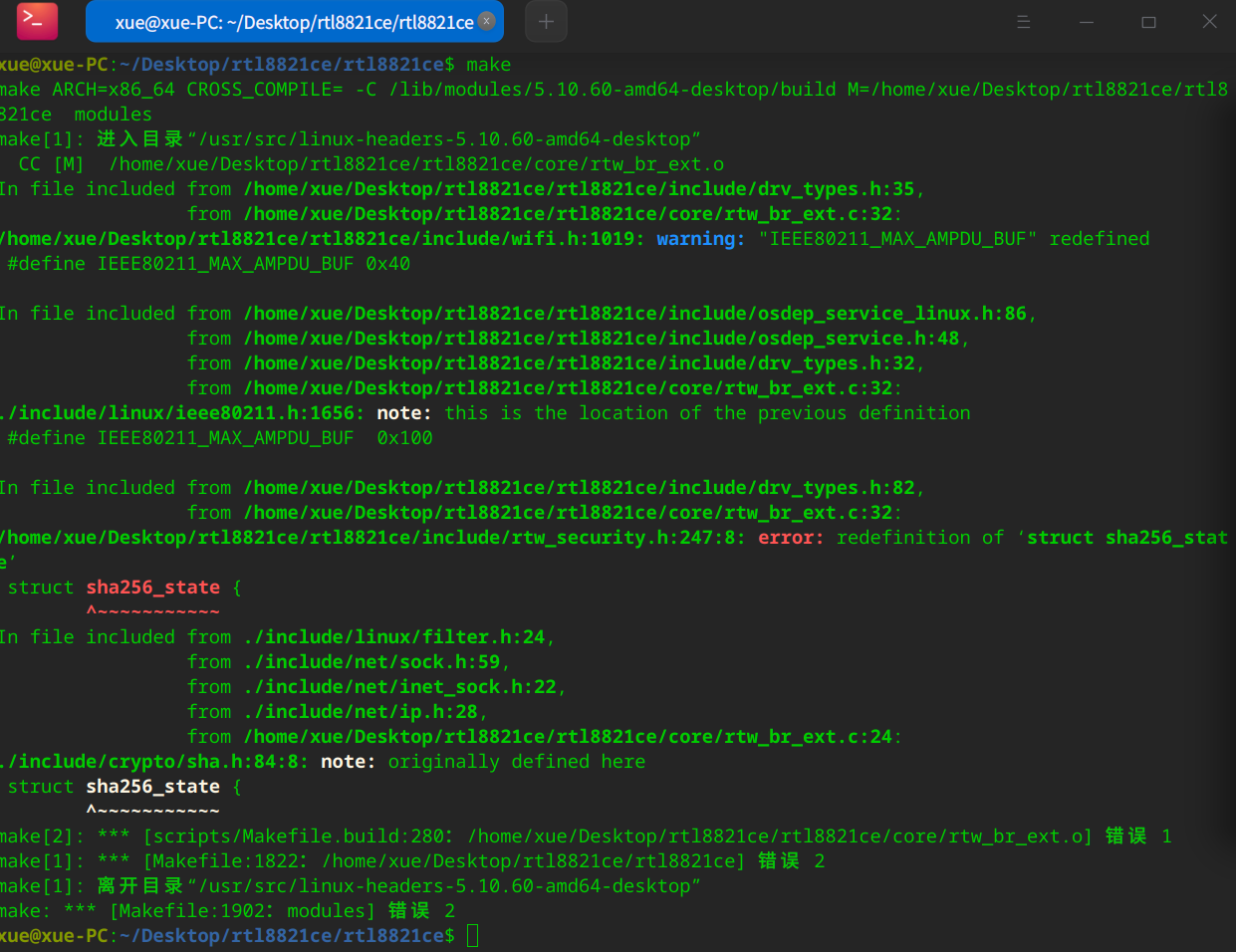This screenshot has width=1236, height=952.
Task: Click the cursor at the bottom prompt
Action: pos(473,935)
